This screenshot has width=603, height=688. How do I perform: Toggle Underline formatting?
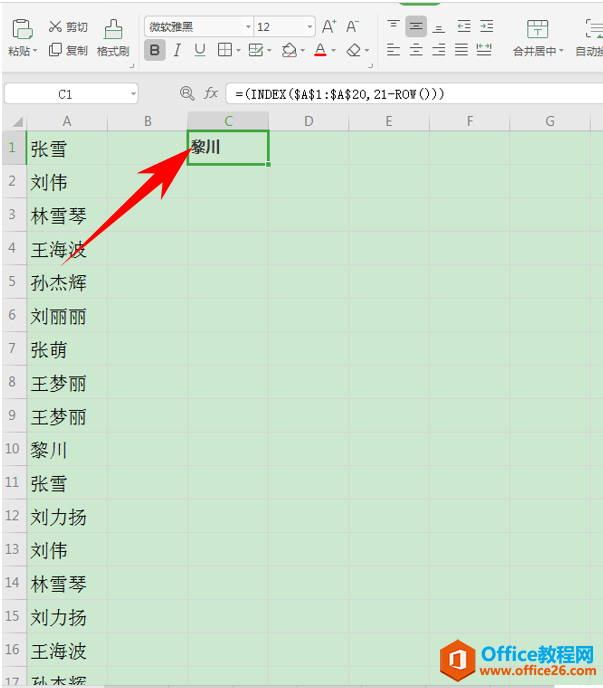coord(200,50)
